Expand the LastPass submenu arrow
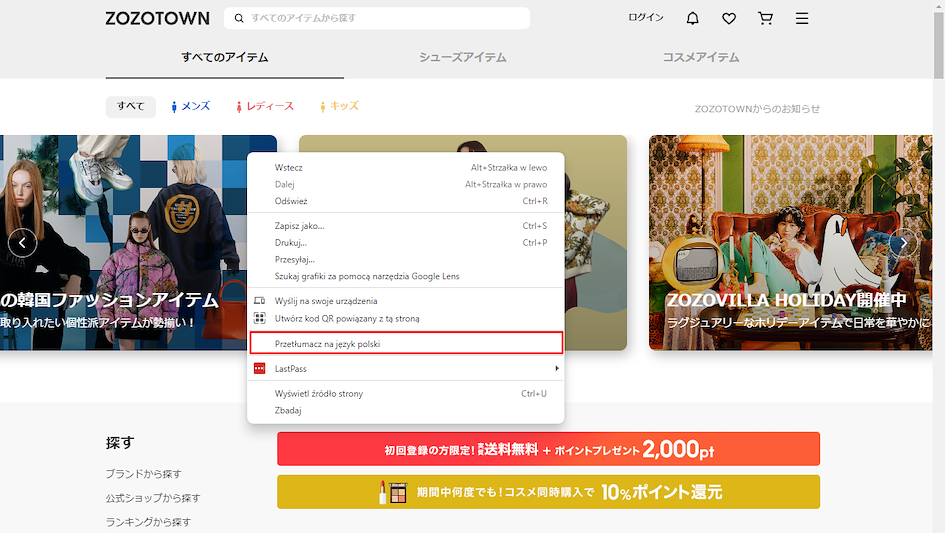This screenshot has width=945, height=533. point(557,368)
